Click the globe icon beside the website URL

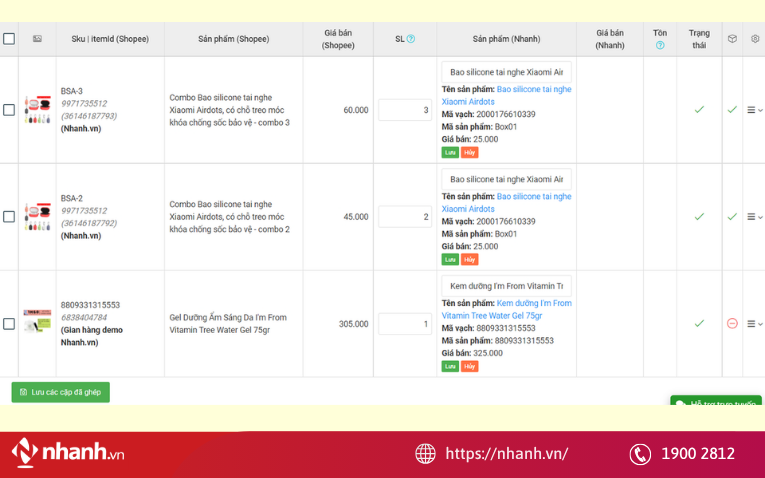click(x=425, y=454)
